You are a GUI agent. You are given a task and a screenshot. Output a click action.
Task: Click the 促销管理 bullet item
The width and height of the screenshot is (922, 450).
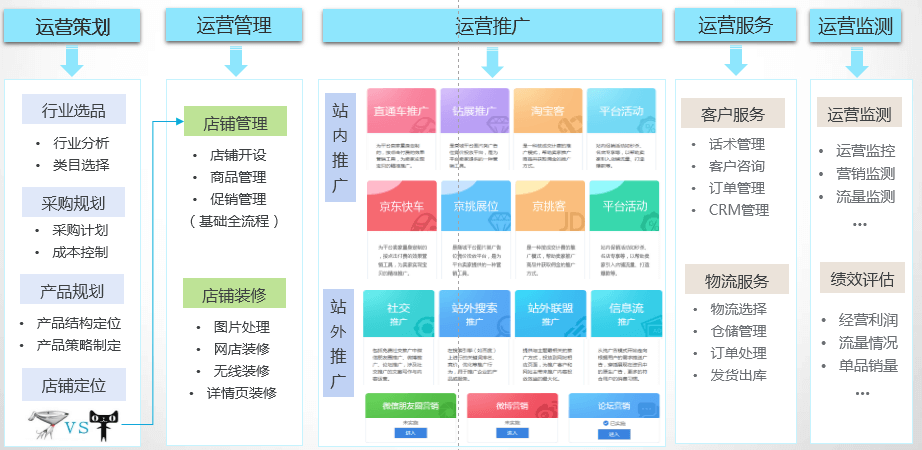tap(238, 199)
